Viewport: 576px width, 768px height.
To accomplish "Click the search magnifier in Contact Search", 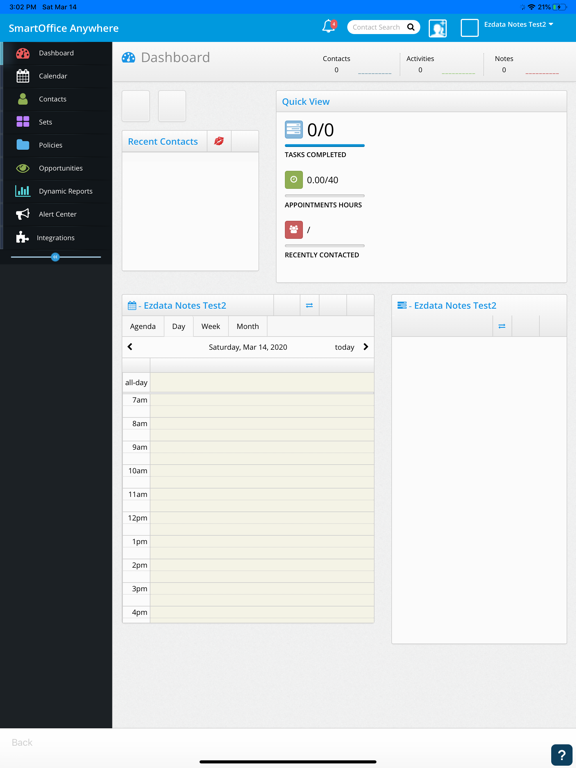I will coord(410,27).
